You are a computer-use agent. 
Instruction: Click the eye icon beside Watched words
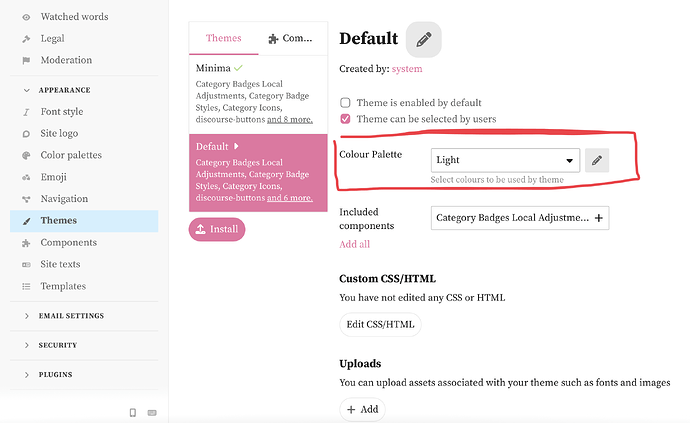point(26,17)
